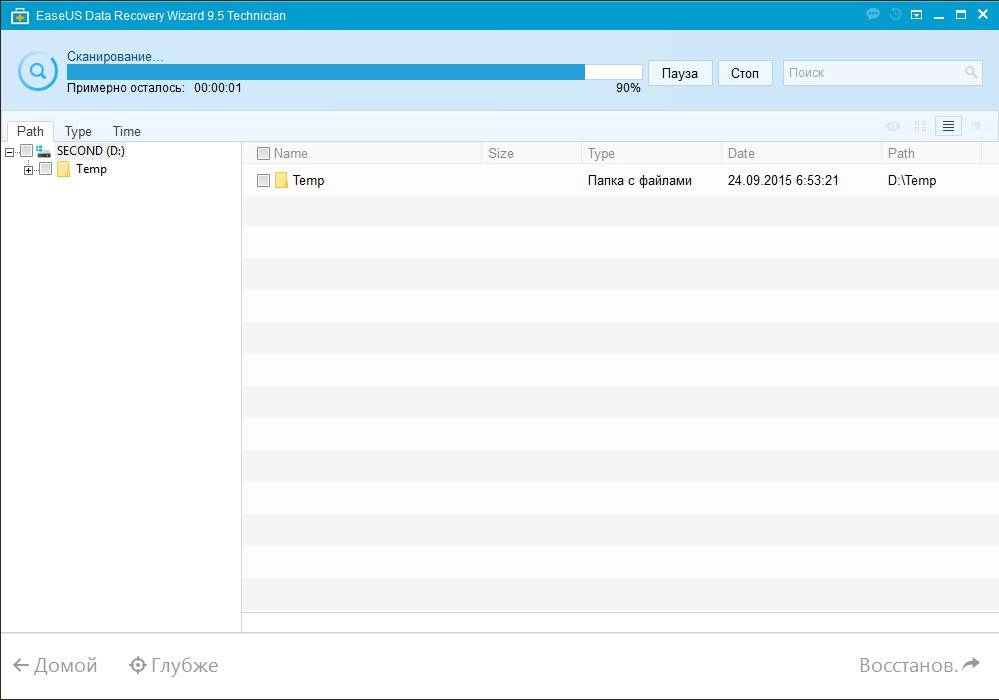Focus the Поиск search field
Screen dimensions: 999x700
click(x=882, y=73)
